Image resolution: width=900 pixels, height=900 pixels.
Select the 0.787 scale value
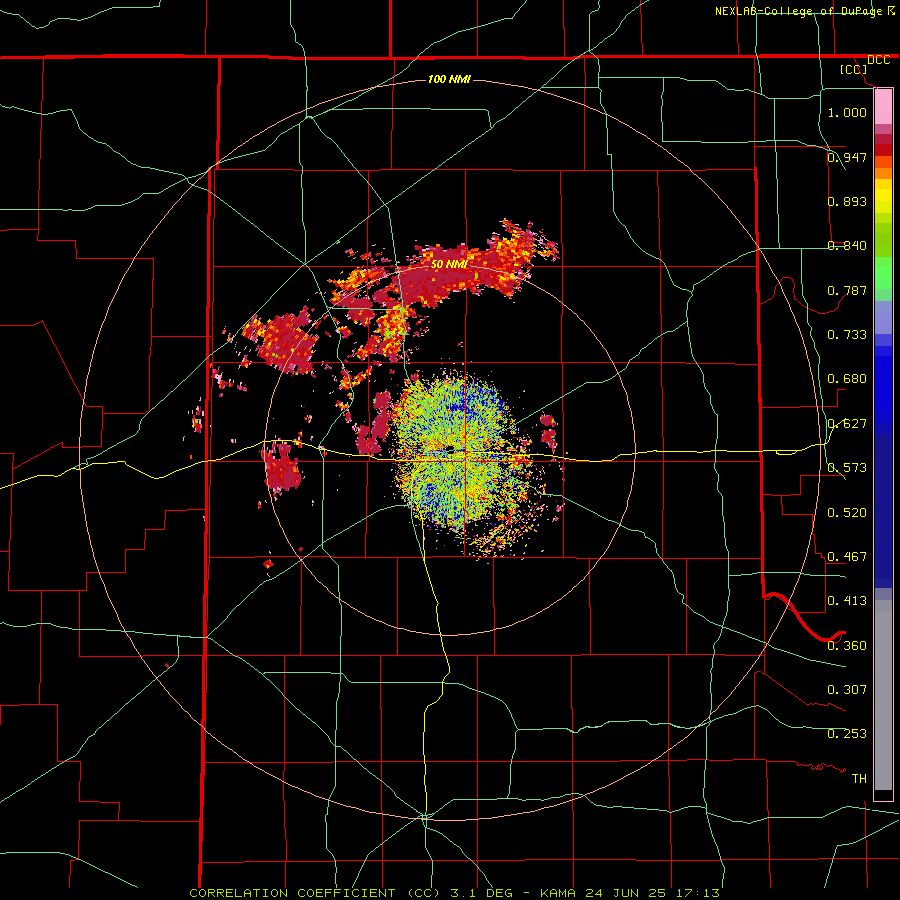tap(847, 290)
